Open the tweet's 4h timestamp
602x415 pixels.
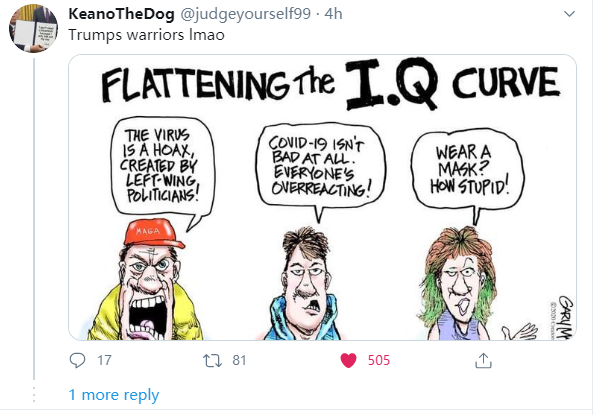coord(334,14)
